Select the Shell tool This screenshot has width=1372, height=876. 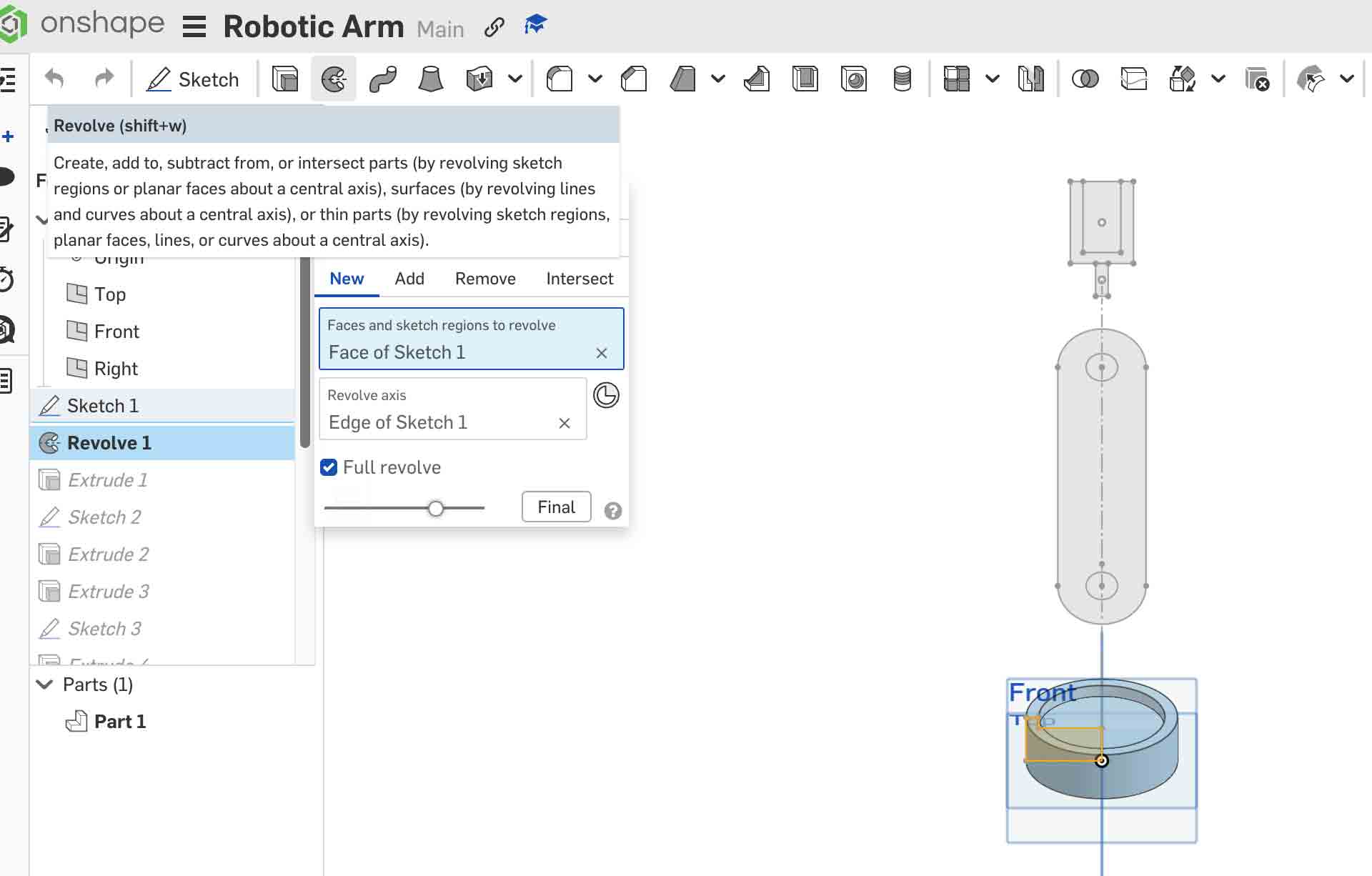point(806,79)
